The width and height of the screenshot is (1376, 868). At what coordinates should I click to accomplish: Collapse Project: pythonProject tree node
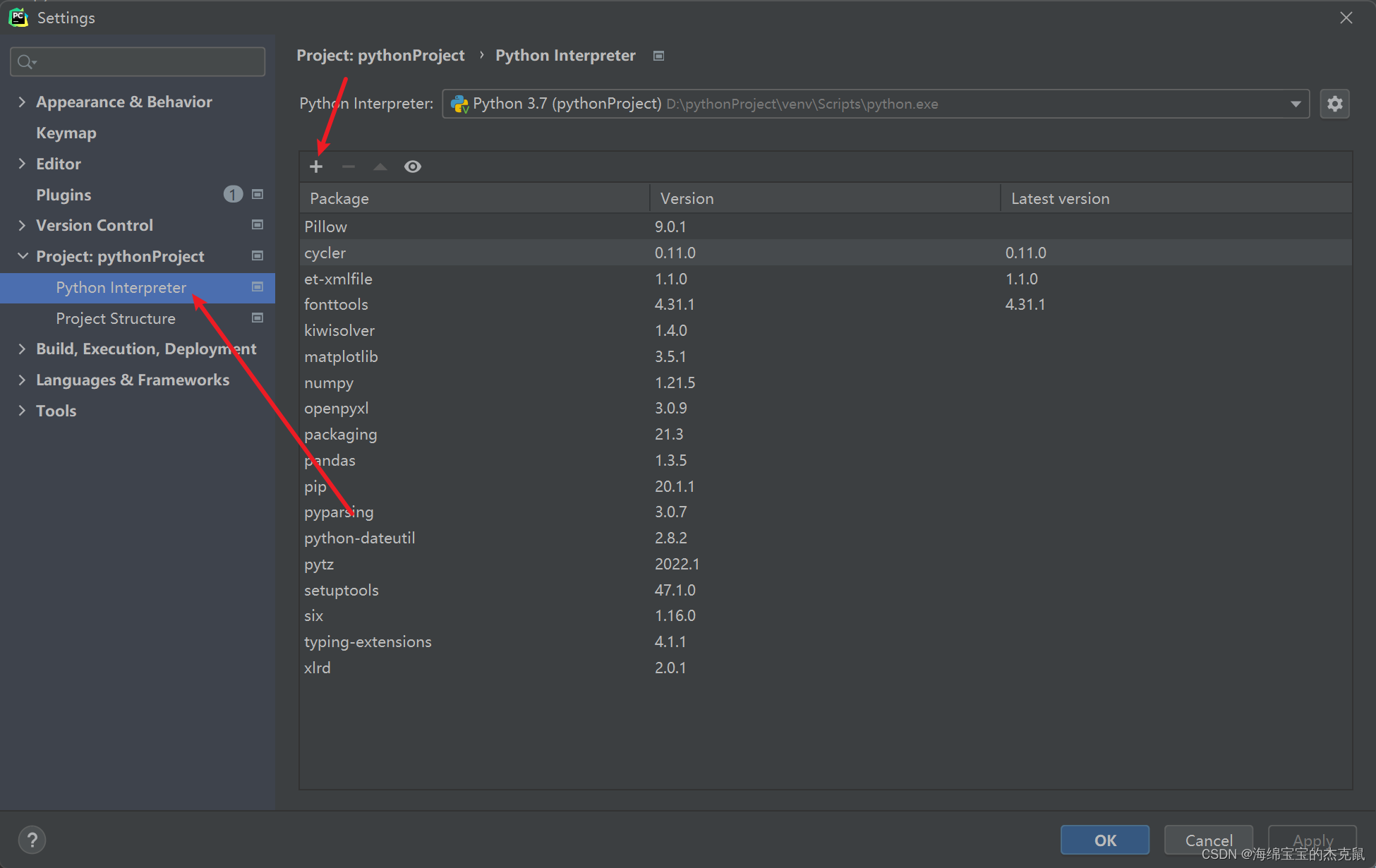coord(22,256)
